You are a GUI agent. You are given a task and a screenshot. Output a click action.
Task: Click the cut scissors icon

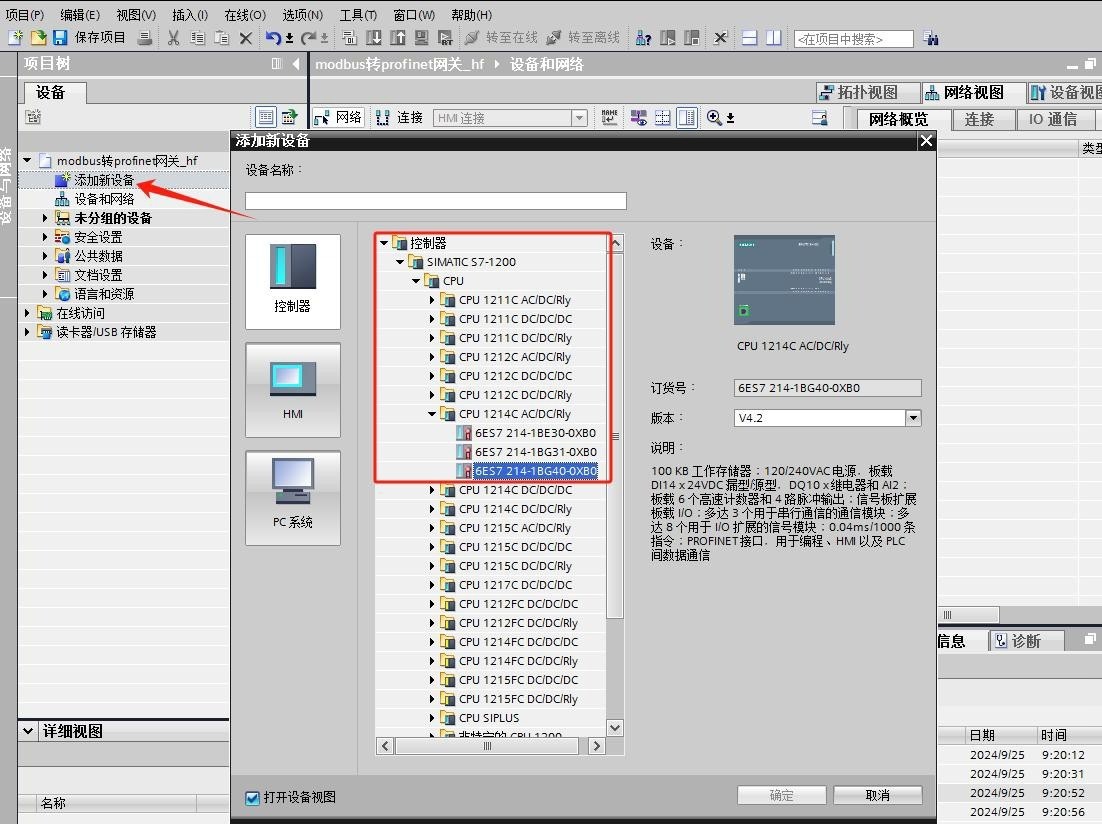click(x=174, y=37)
